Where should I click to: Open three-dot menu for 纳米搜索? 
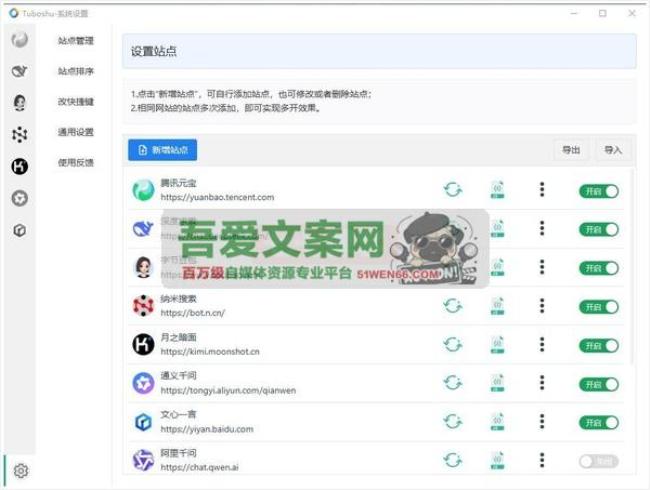point(542,306)
